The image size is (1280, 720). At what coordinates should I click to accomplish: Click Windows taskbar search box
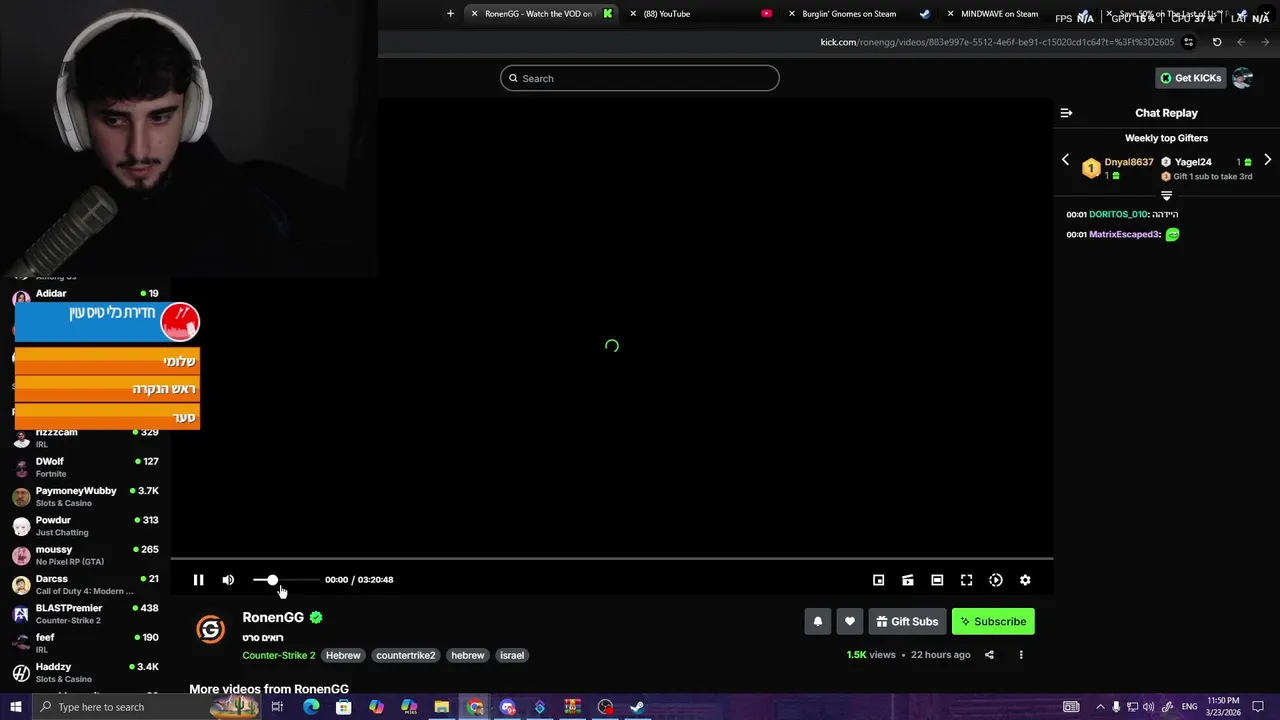(145, 707)
